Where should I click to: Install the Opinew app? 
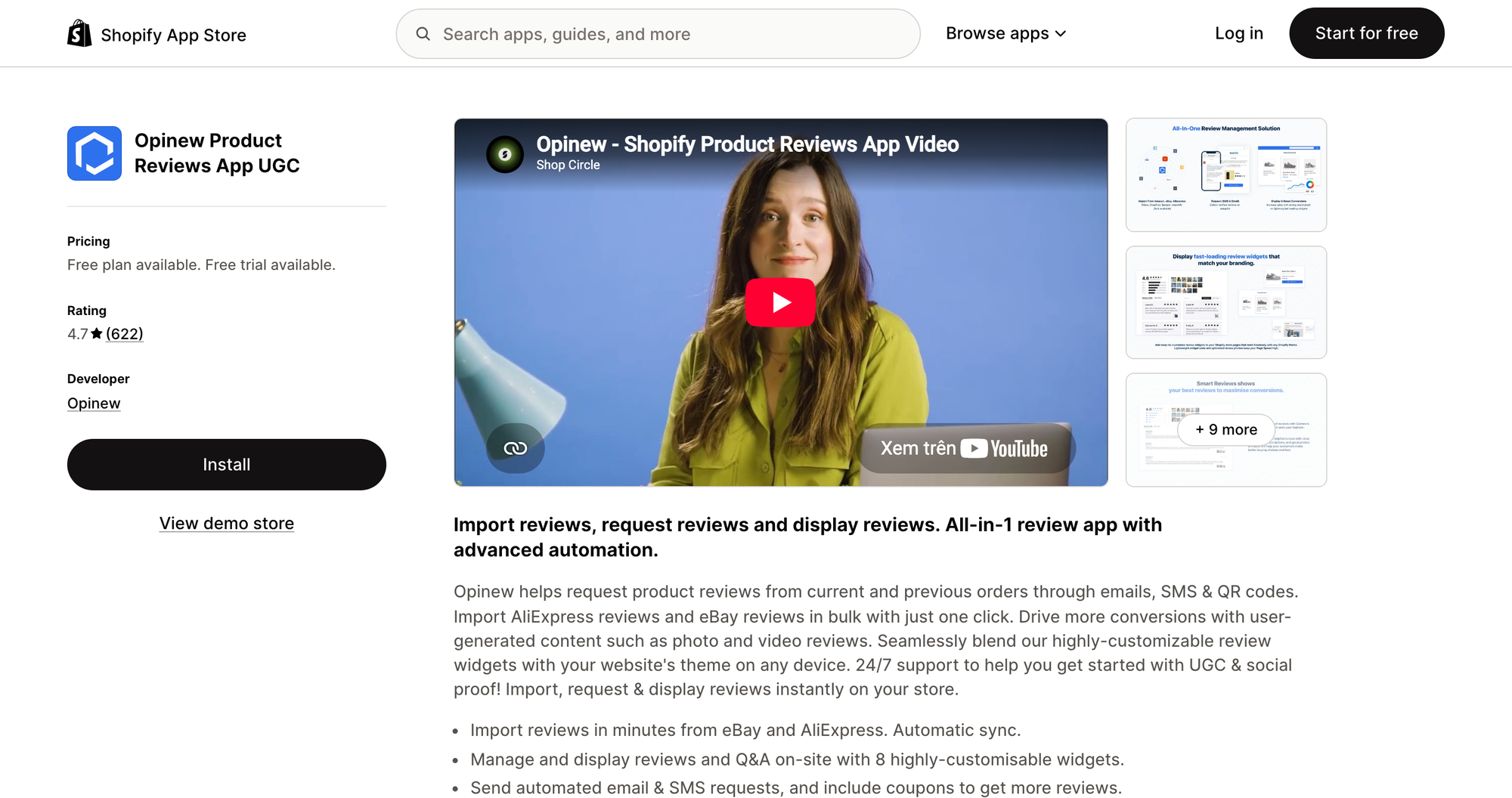(x=227, y=465)
